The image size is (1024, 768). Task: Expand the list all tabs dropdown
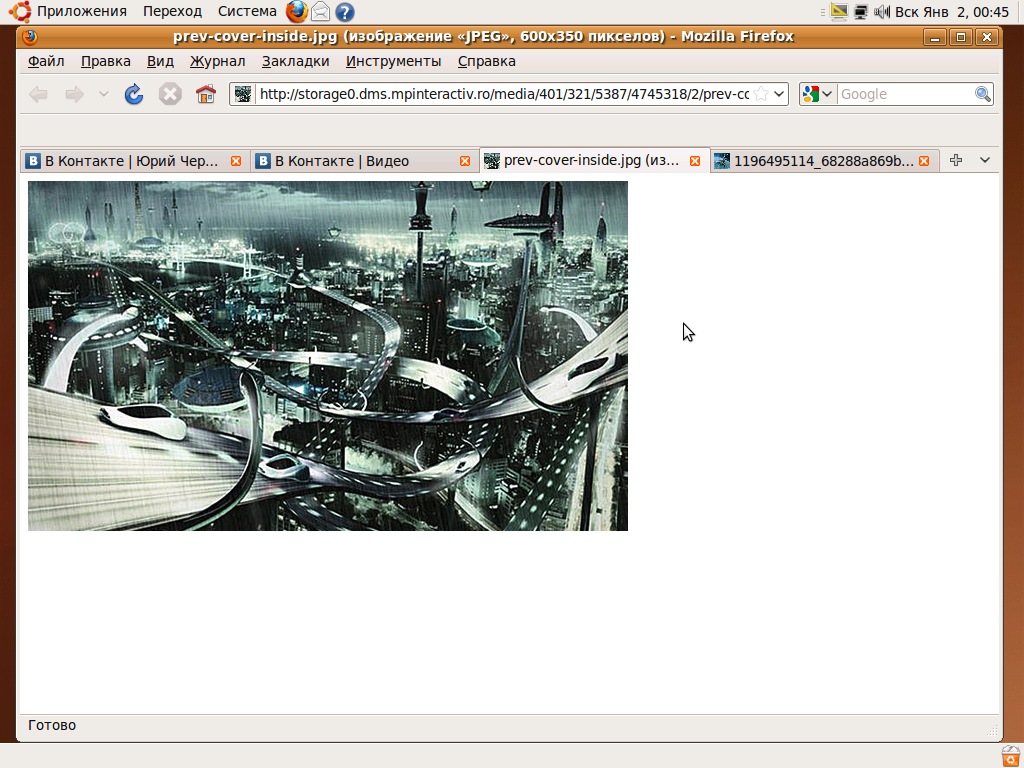point(985,160)
